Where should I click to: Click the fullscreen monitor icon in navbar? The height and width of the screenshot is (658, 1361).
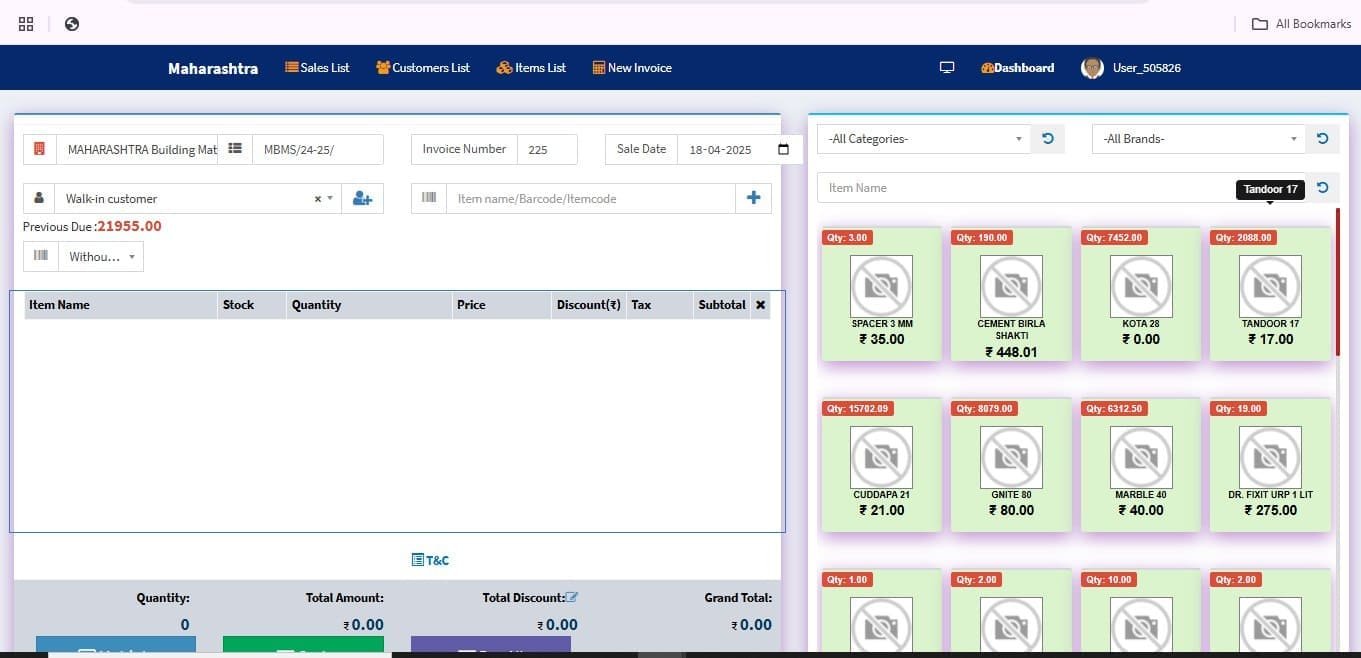(x=947, y=68)
